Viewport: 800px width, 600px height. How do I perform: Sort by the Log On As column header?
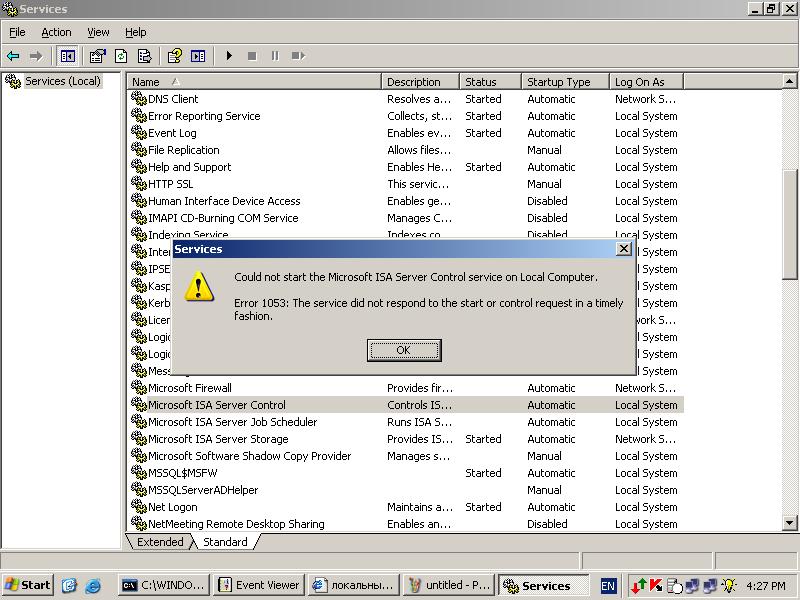pos(646,82)
